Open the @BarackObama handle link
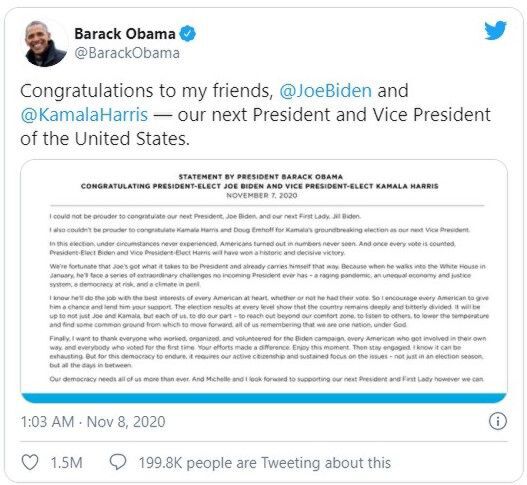 click(x=127, y=53)
